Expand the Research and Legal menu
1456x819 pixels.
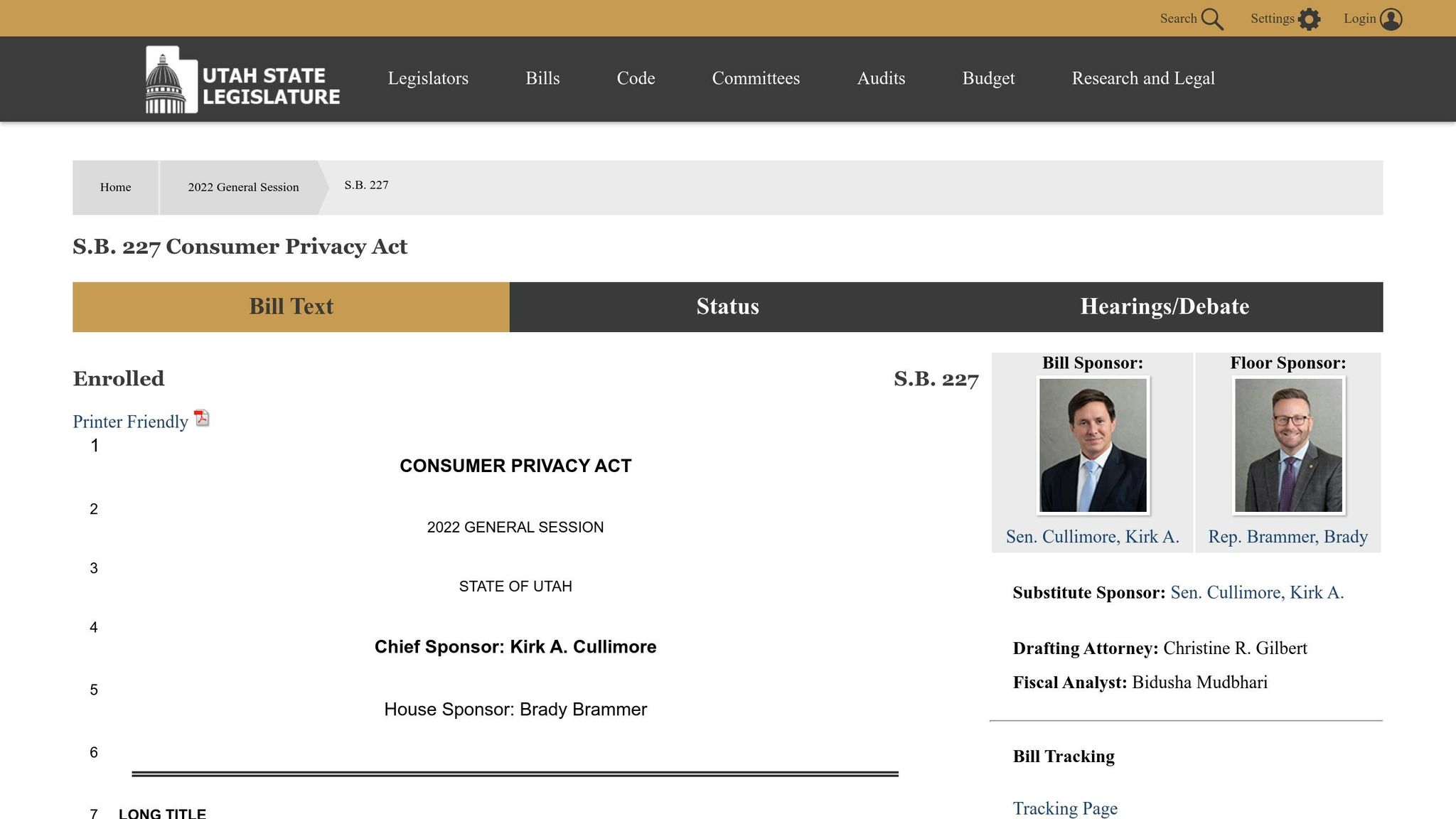point(1142,78)
